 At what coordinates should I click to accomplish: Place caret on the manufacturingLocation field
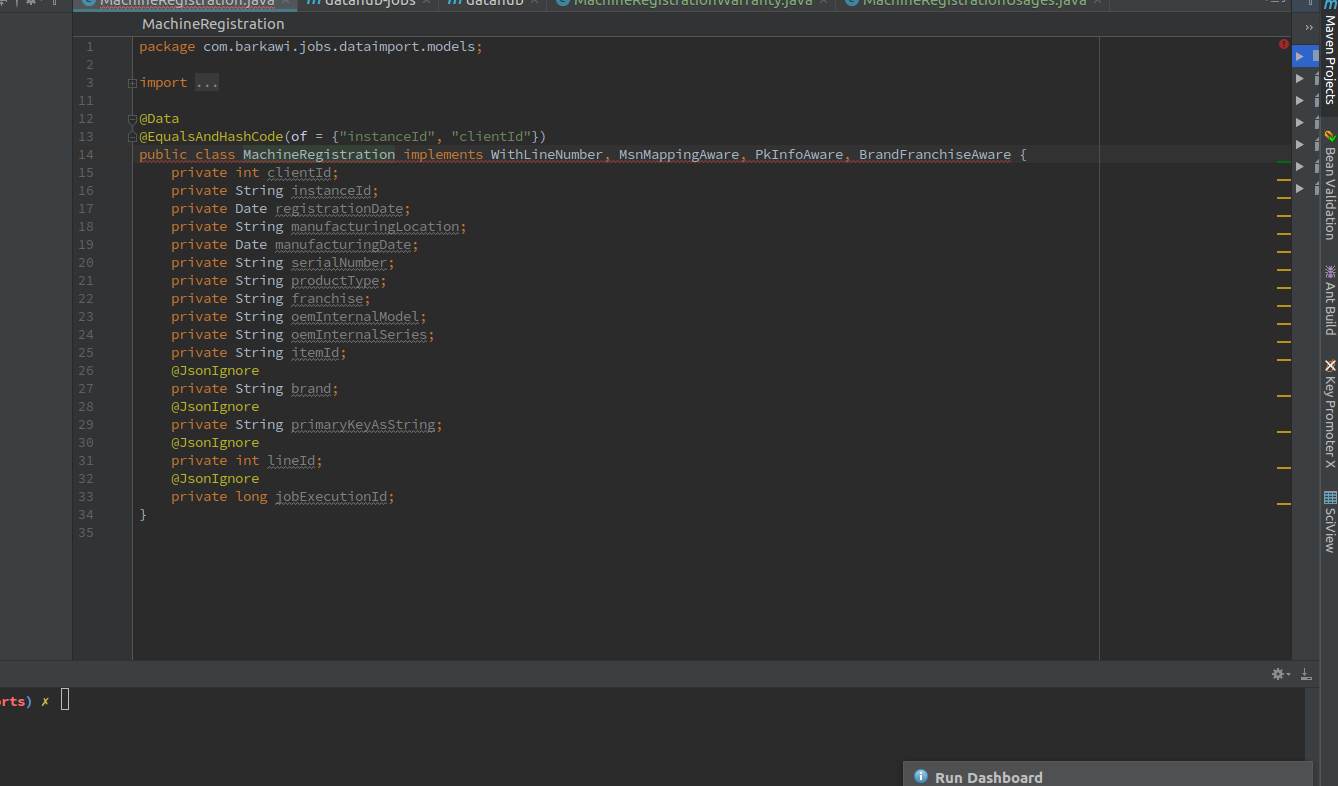click(x=375, y=227)
